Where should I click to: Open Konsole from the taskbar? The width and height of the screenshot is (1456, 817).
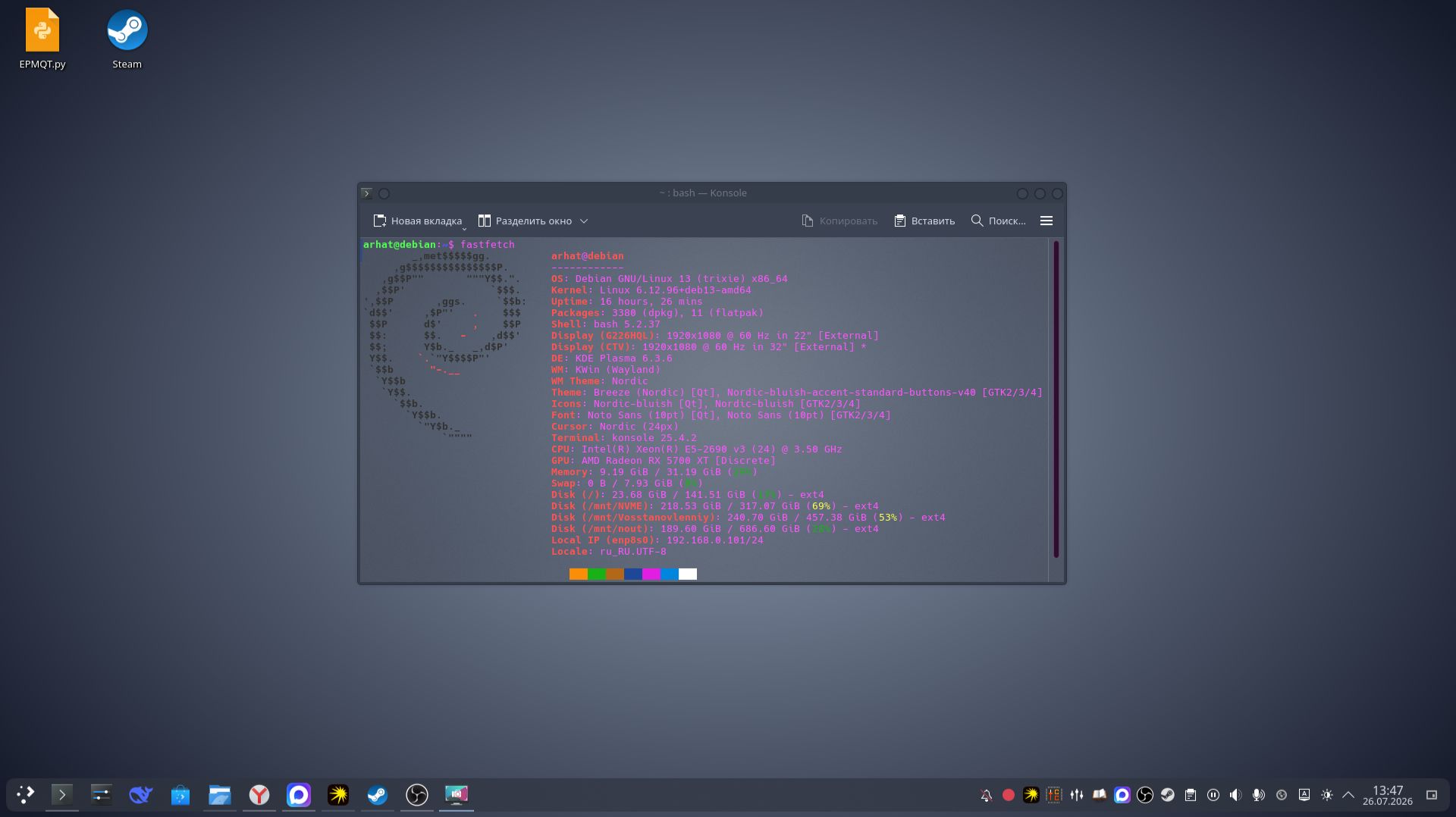(62, 794)
